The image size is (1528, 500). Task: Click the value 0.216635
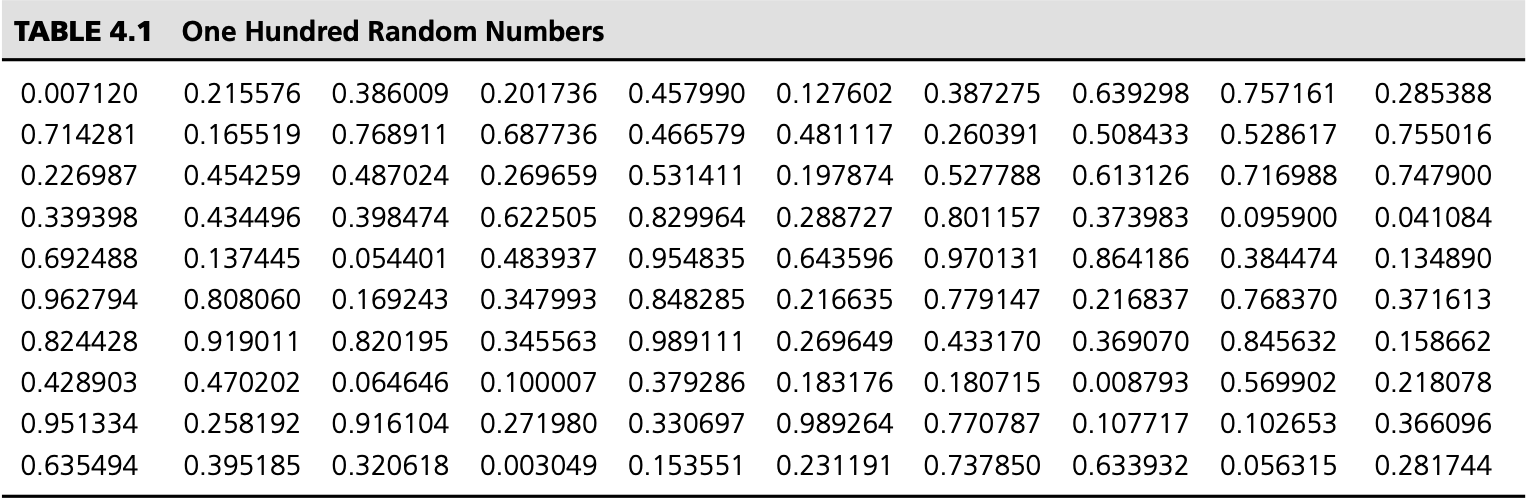pos(834,301)
